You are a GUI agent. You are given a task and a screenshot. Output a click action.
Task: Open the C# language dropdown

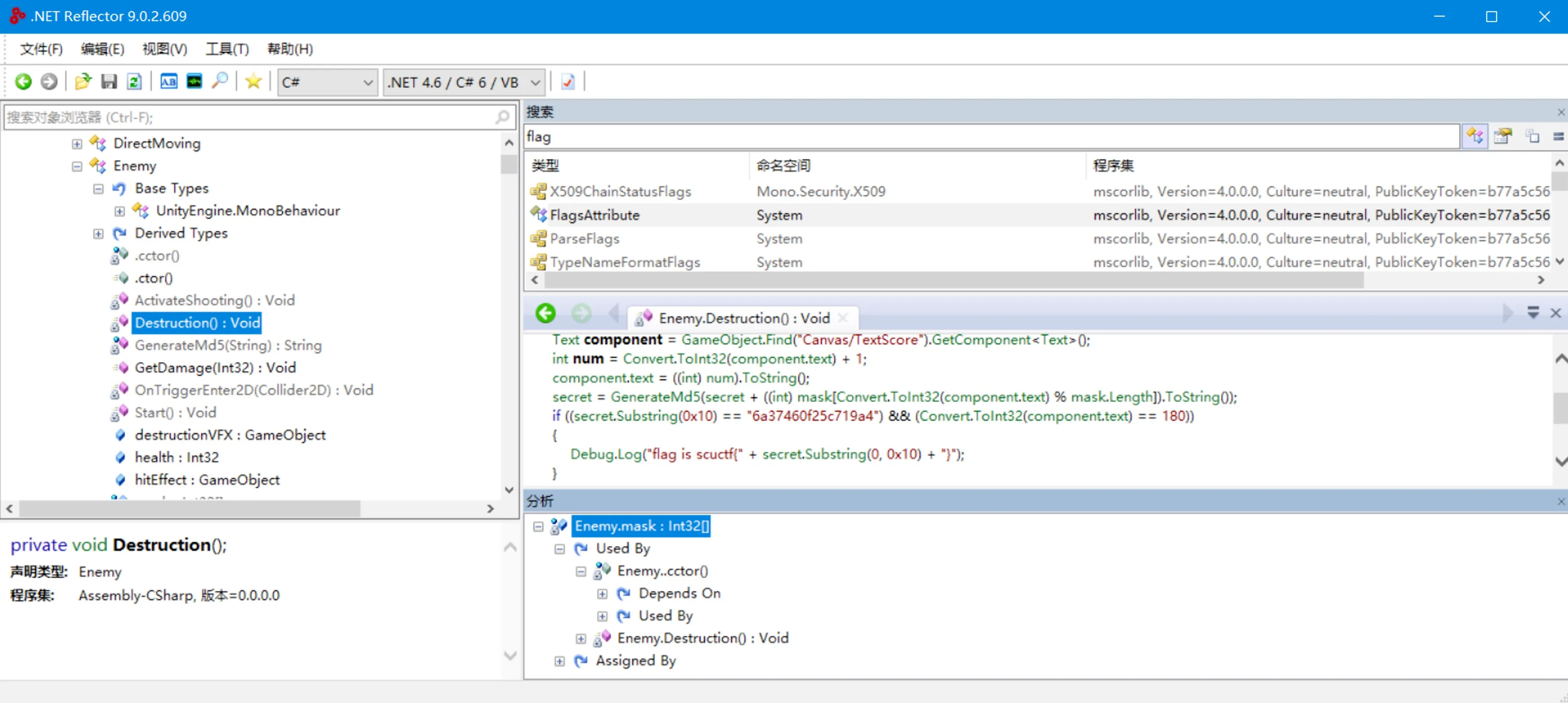pyautogui.click(x=327, y=82)
